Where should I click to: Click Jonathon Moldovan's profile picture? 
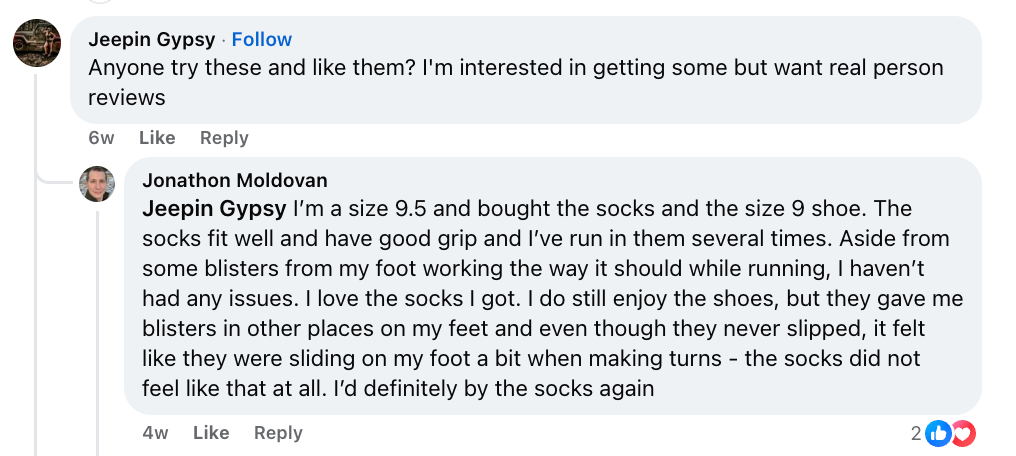pyautogui.click(x=97, y=184)
